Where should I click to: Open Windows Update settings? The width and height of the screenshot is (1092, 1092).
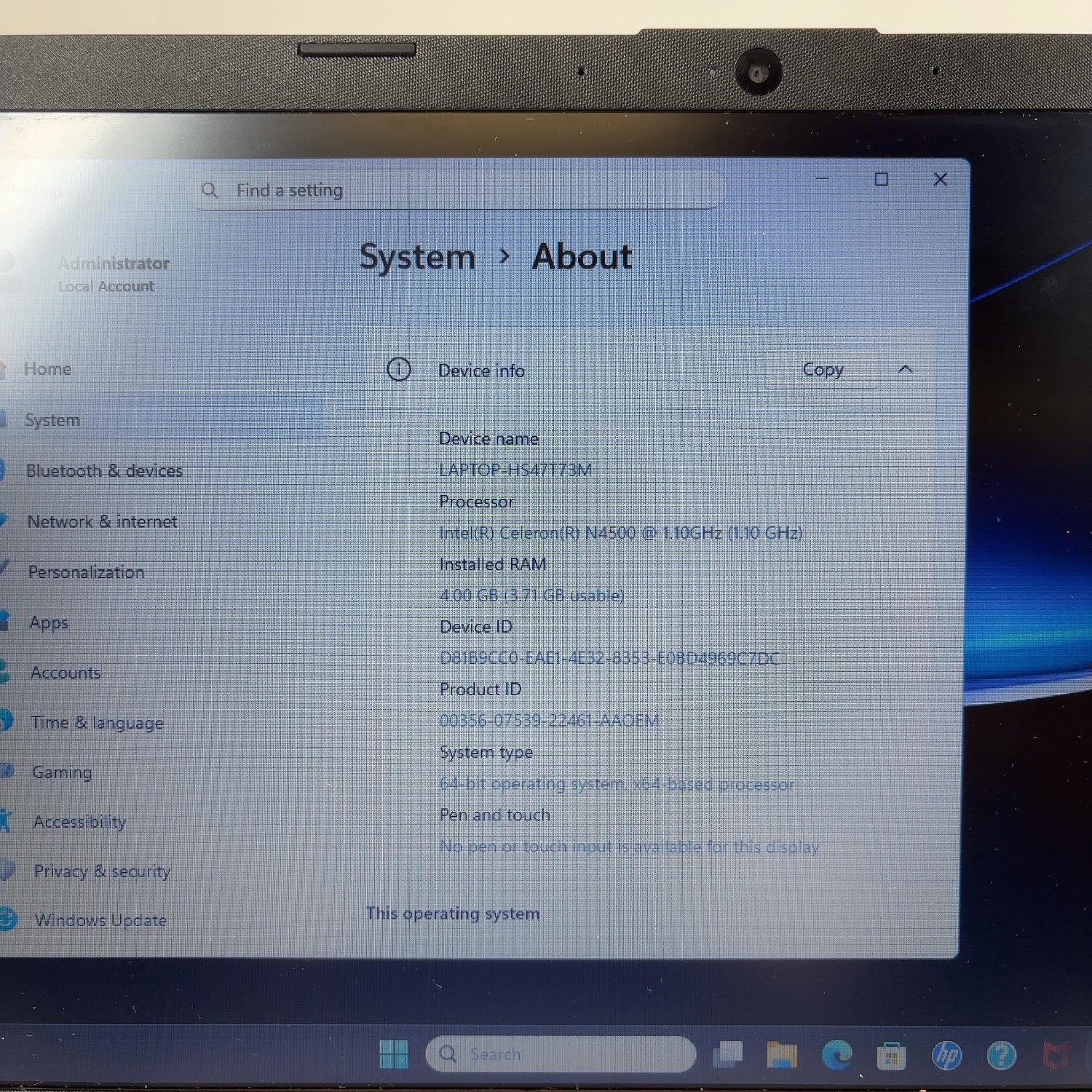(x=100, y=920)
